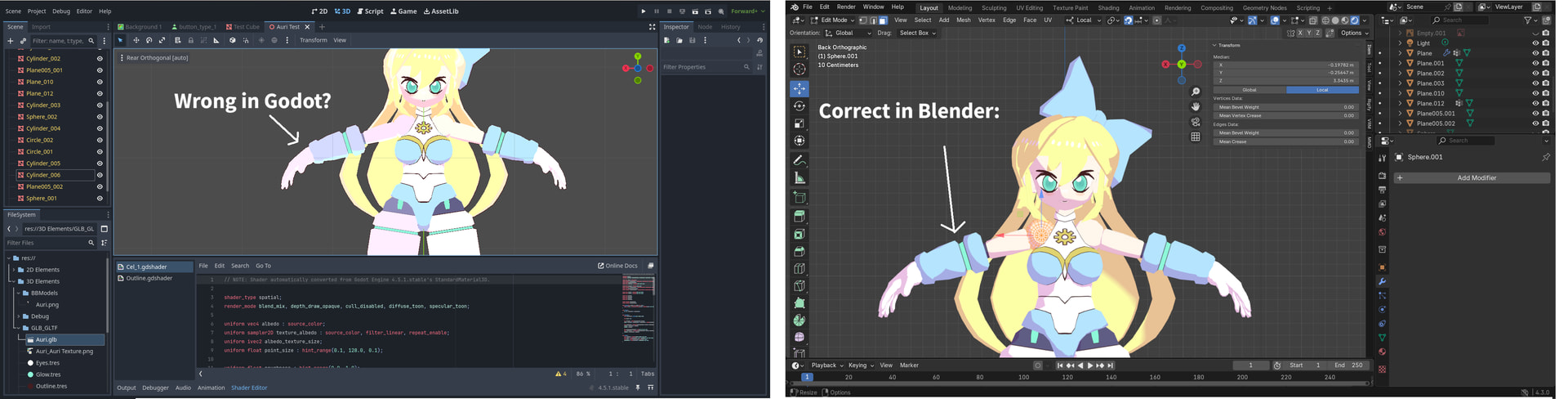Viewport: 1568px width, 399px height.
Task: Switch transform to Global in Blender sidebar
Action: pos(1249,90)
